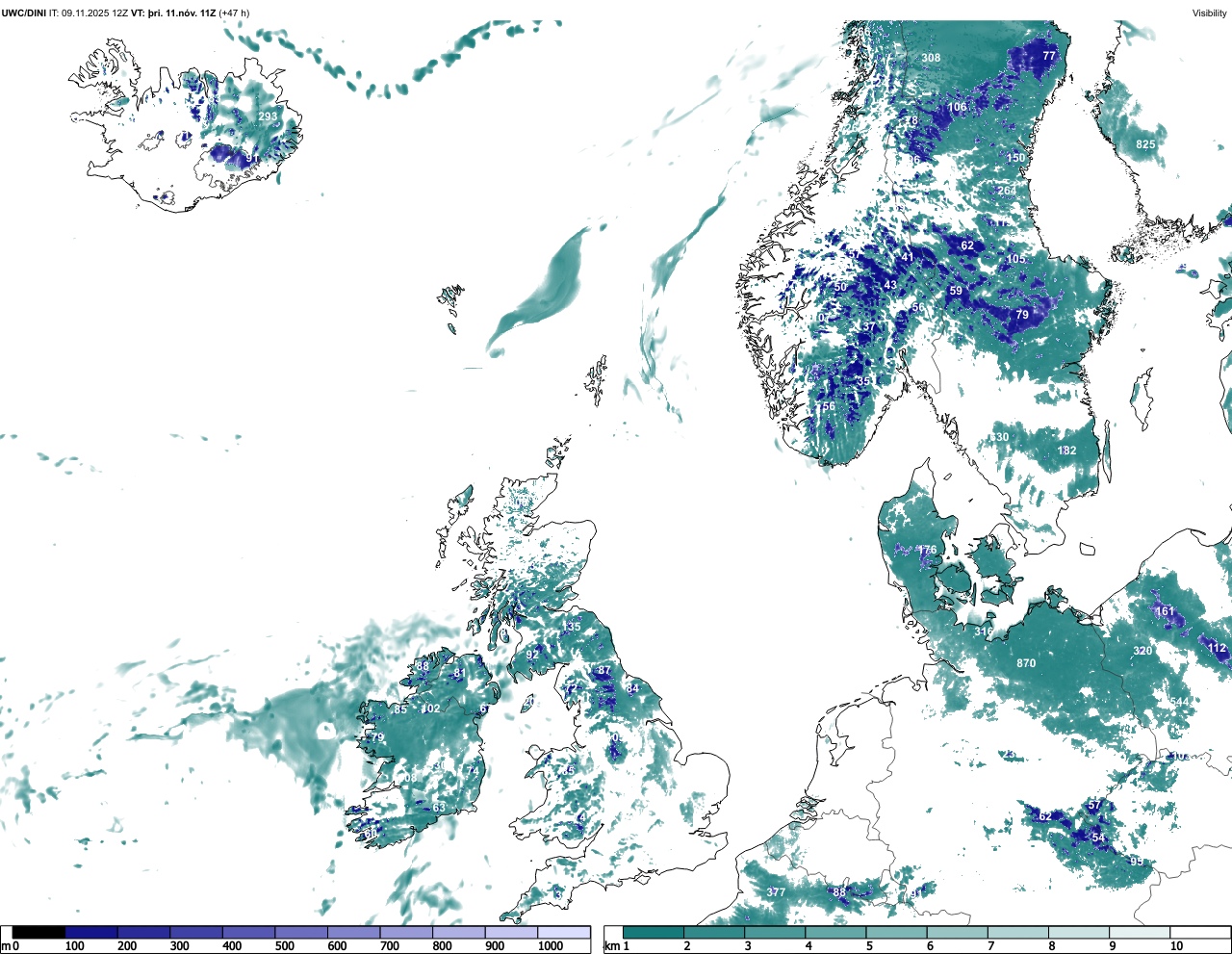The image size is (1232, 954).
Task: Select the 1–2 km dark teal legend swatch
Action: point(654,932)
